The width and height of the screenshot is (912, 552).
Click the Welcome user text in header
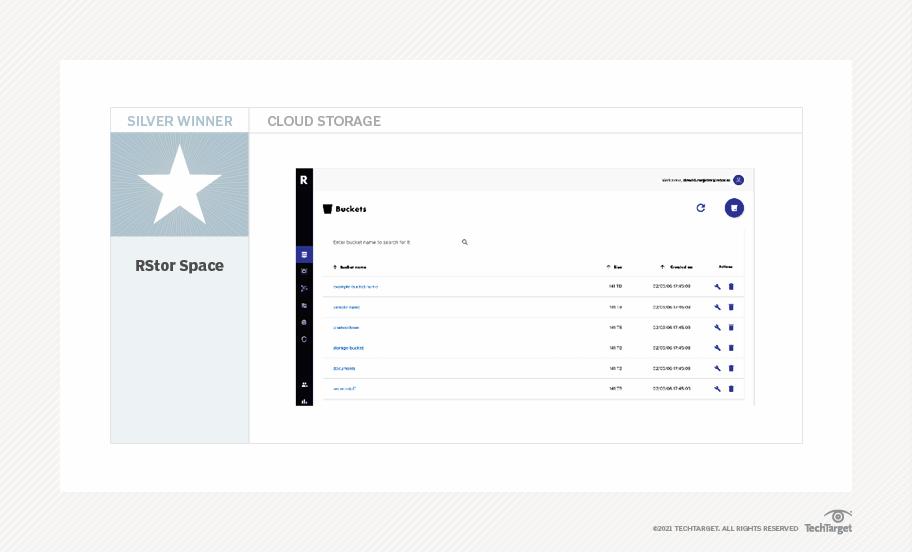pos(696,180)
